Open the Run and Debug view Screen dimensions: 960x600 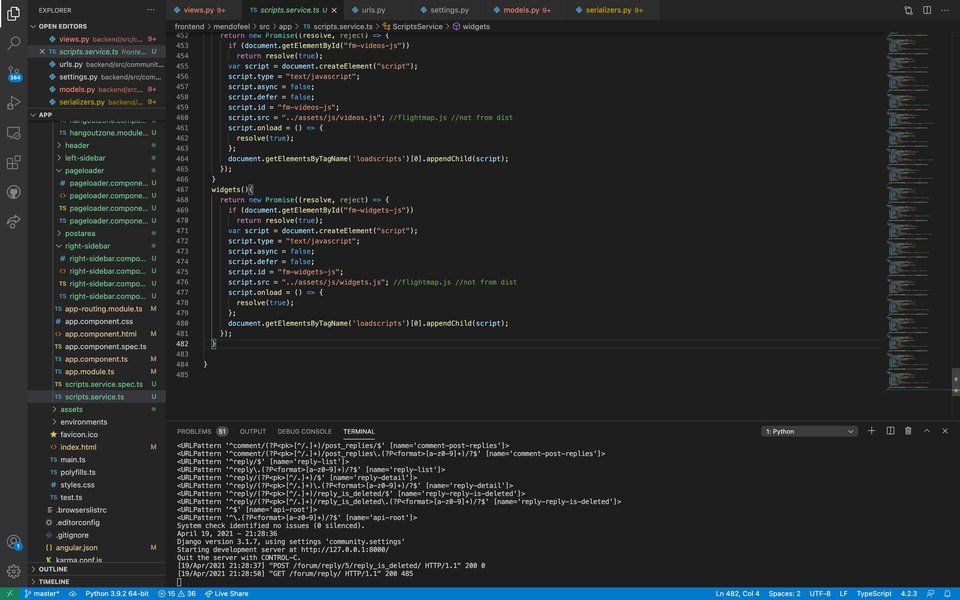click(x=13, y=103)
